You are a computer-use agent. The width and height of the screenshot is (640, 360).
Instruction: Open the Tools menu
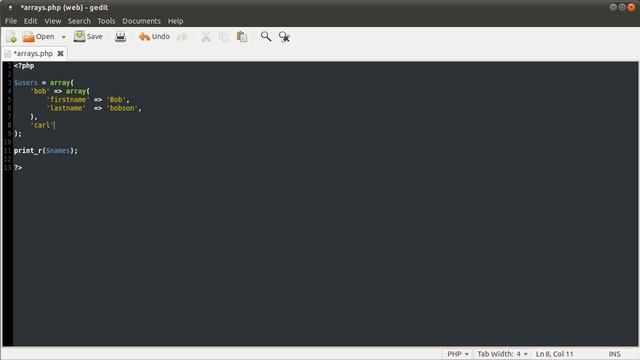click(x=106, y=21)
